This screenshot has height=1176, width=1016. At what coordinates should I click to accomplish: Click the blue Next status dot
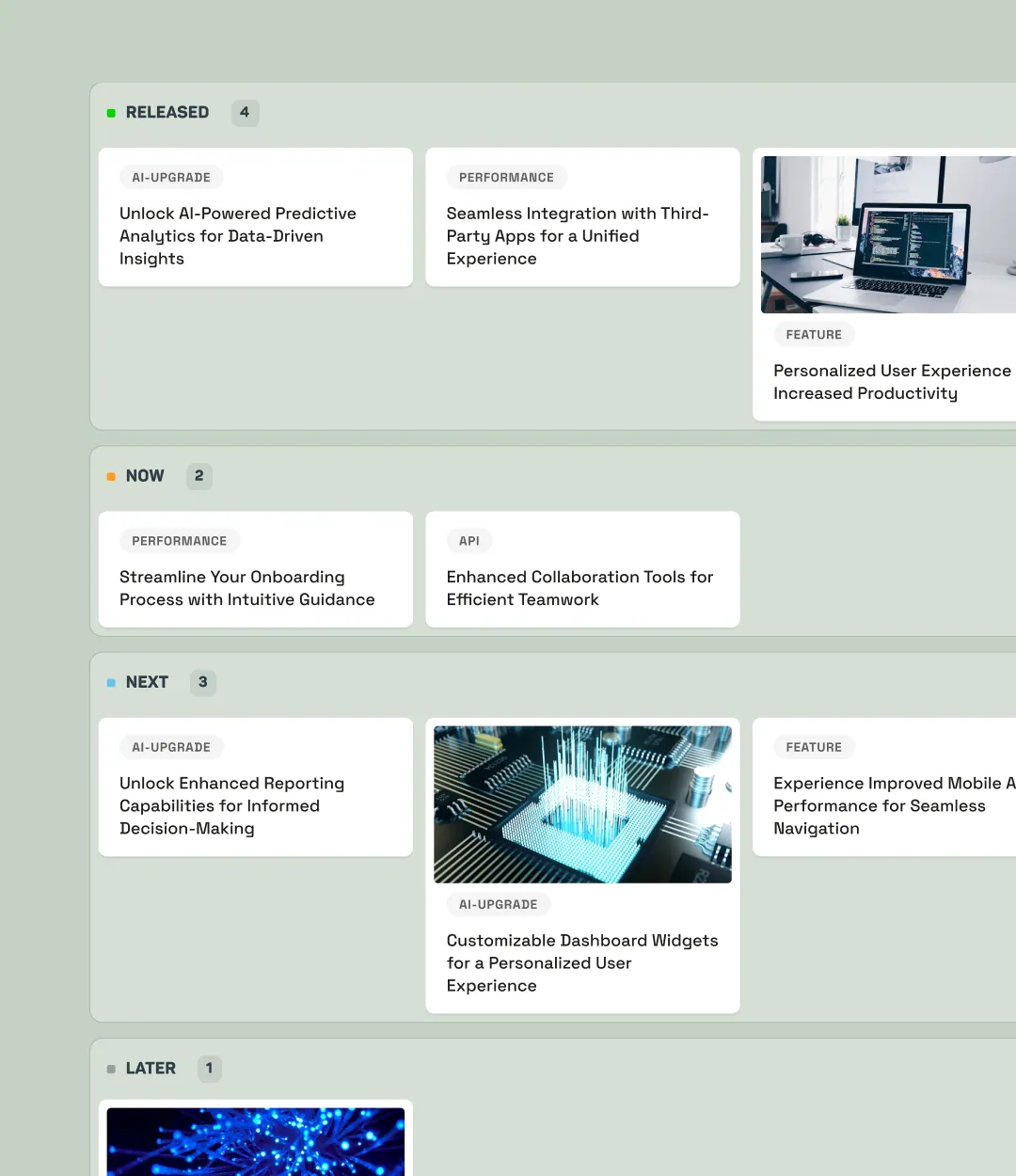111,683
